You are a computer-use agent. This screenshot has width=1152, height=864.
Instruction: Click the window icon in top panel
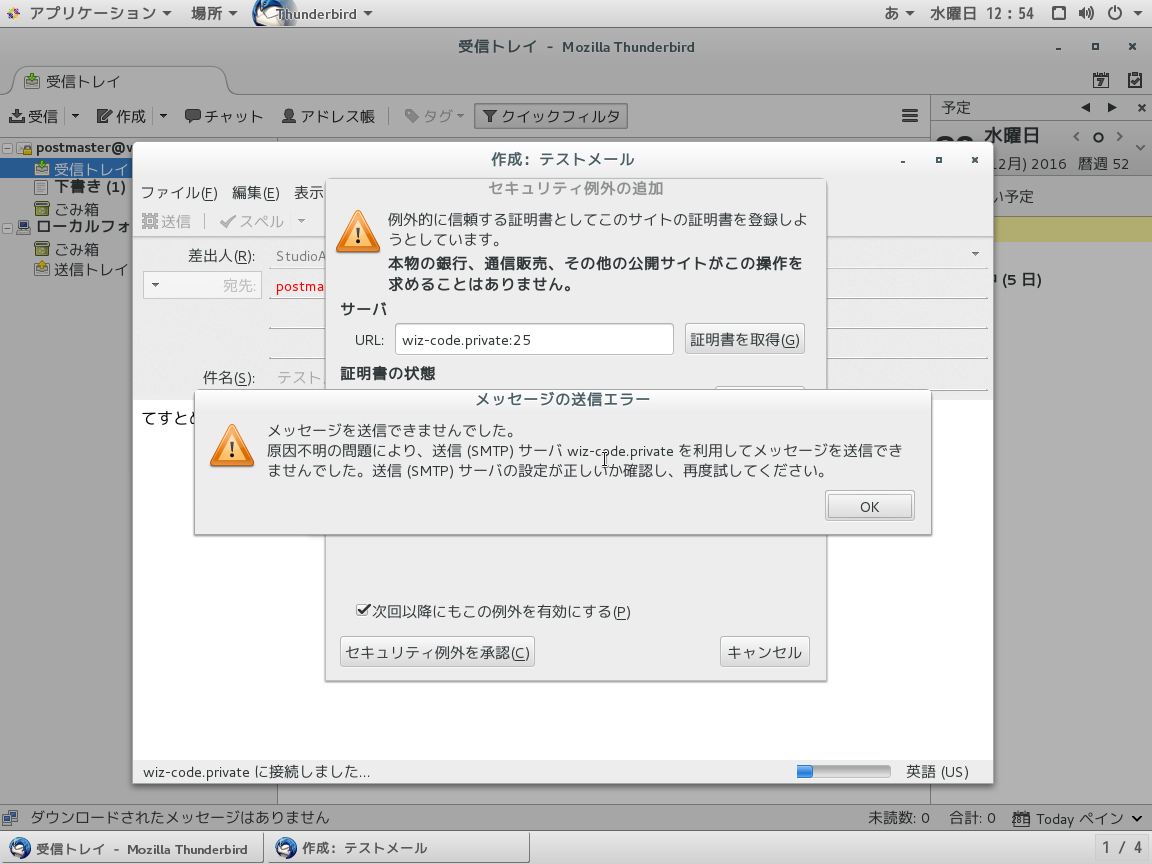coord(1059,13)
